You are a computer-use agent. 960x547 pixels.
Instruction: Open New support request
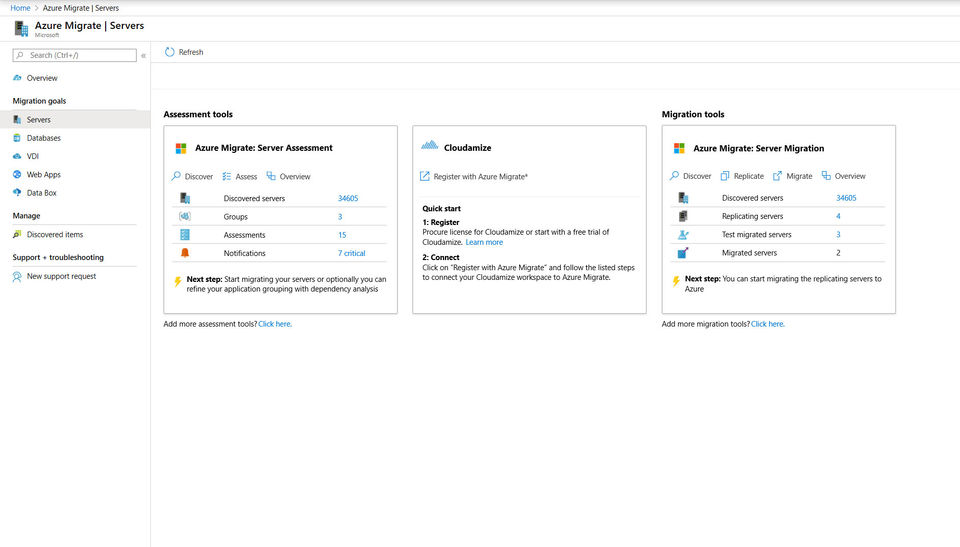click(x=61, y=276)
